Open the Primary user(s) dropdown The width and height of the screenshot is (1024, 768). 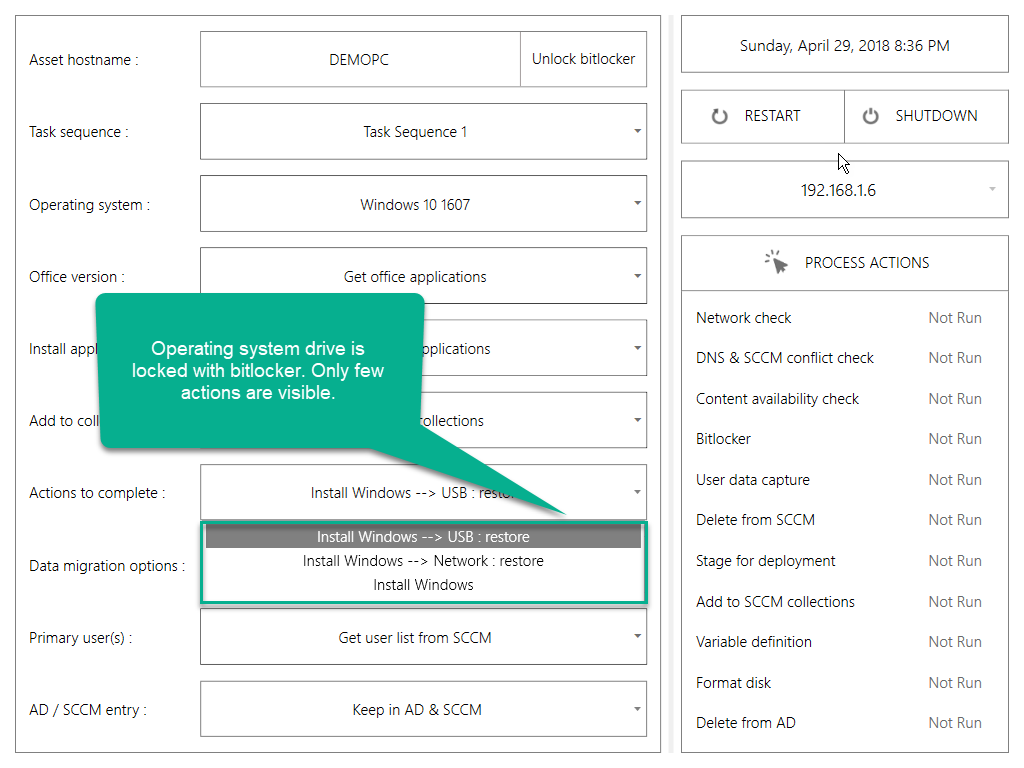(x=637, y=637)
